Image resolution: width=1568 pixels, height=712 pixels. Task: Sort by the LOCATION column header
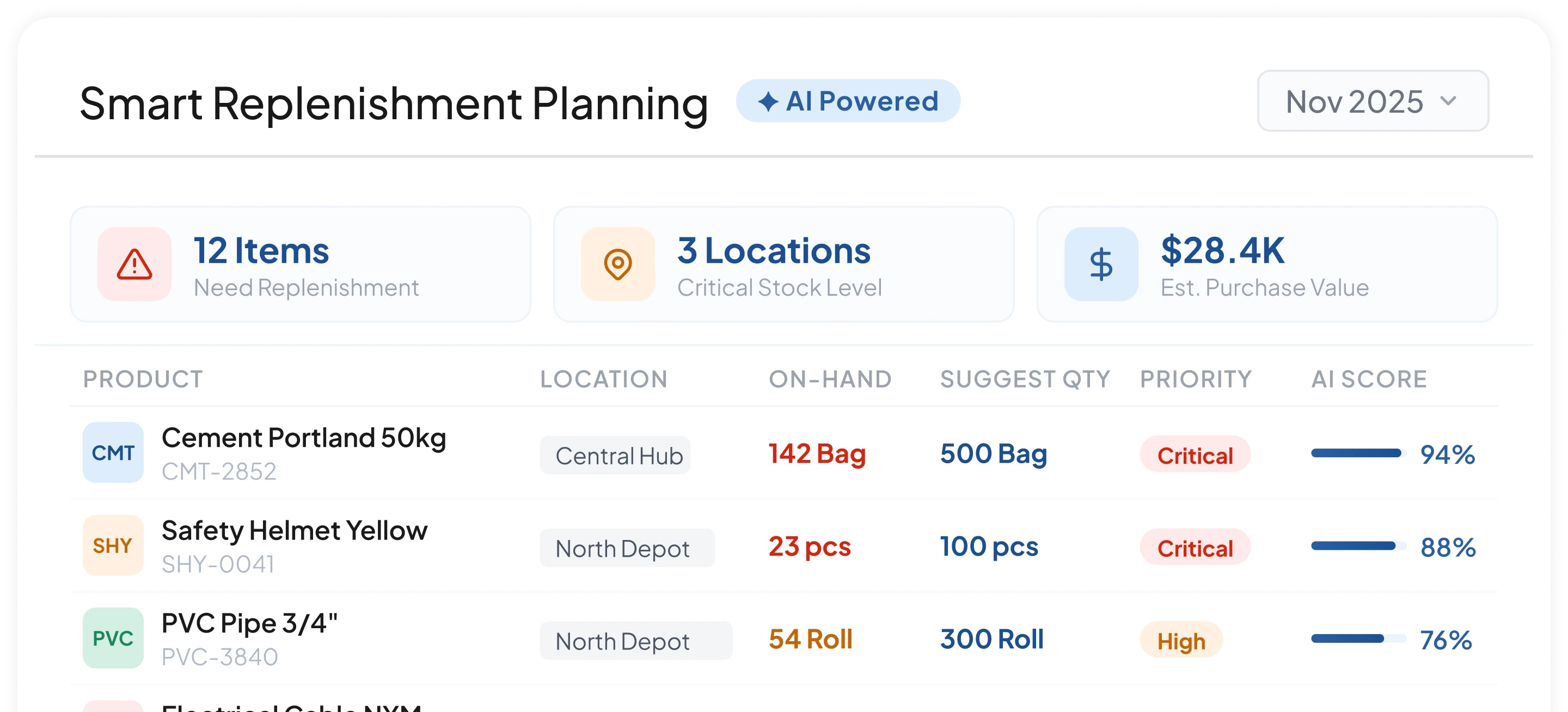coord(604,379)
